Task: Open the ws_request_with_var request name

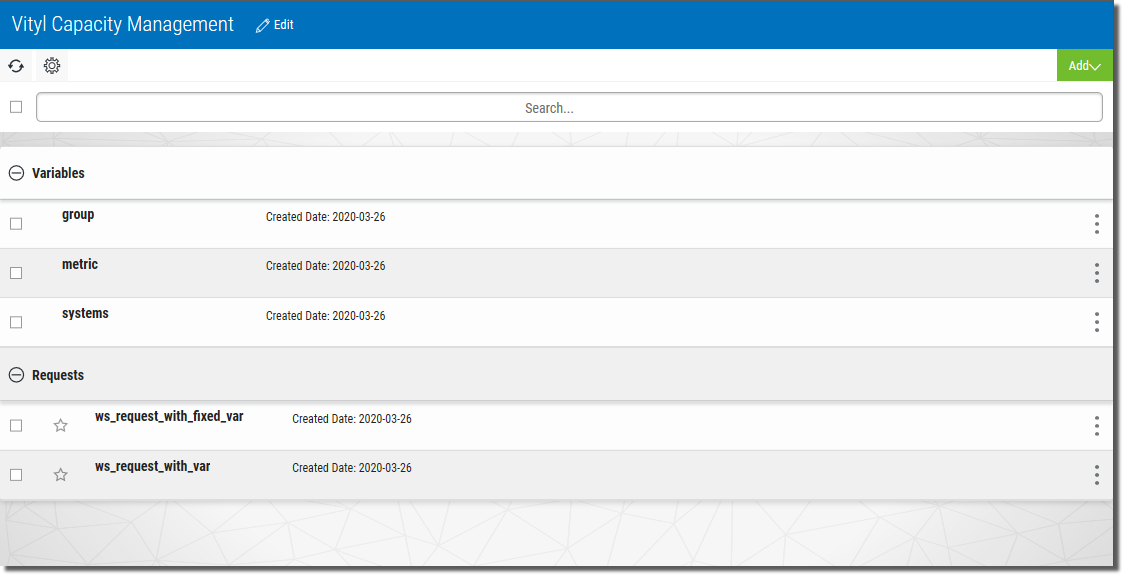Action: [x=152, y=466]
